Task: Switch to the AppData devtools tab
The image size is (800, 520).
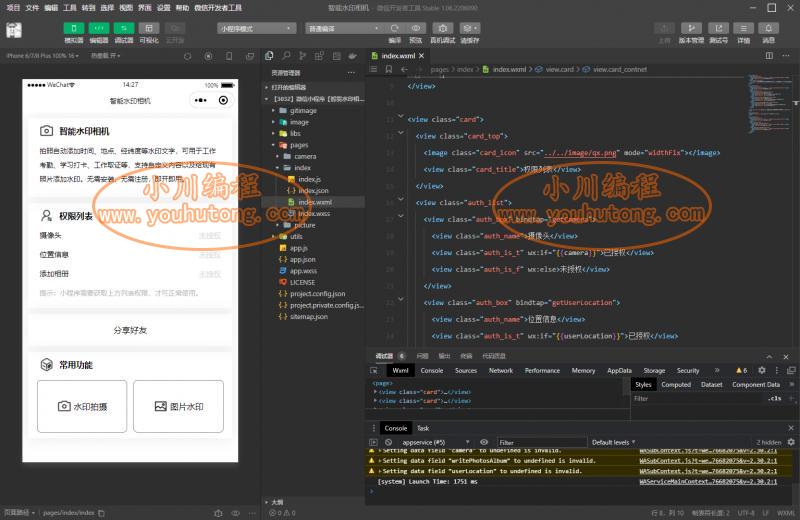Action: (619, 370)
